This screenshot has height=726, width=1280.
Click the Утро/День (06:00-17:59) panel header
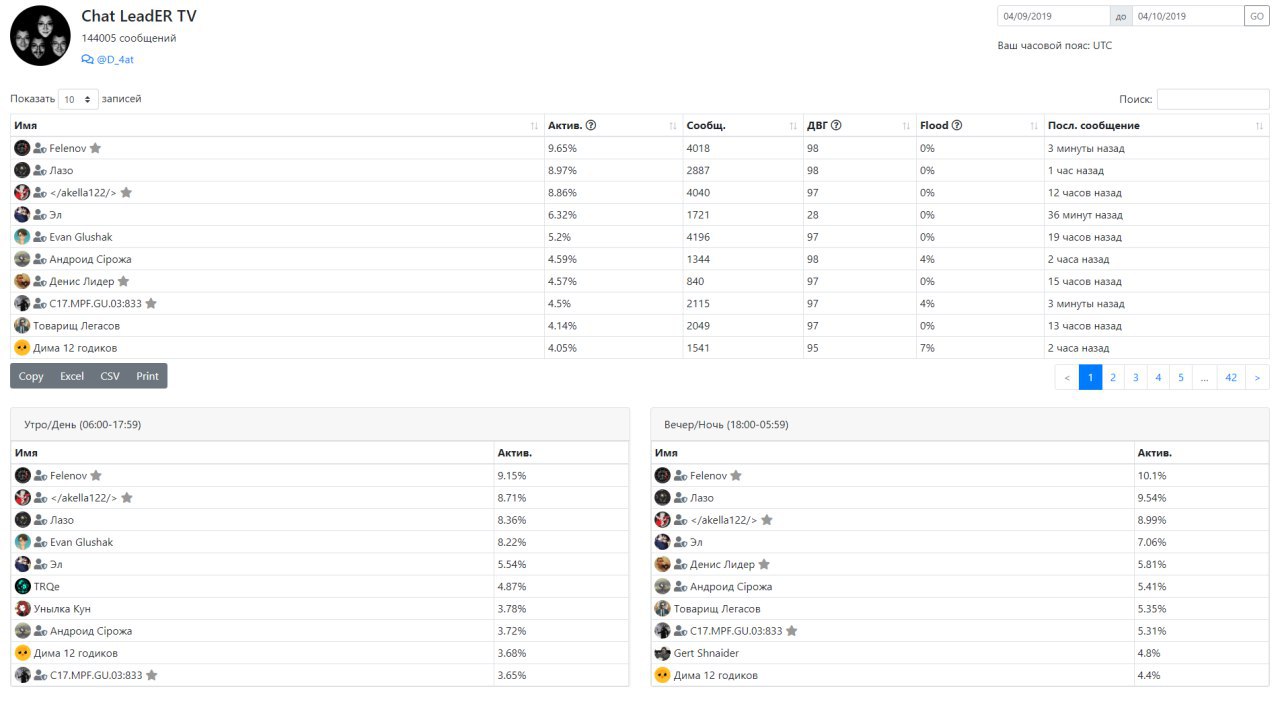(x=320, y=424)
